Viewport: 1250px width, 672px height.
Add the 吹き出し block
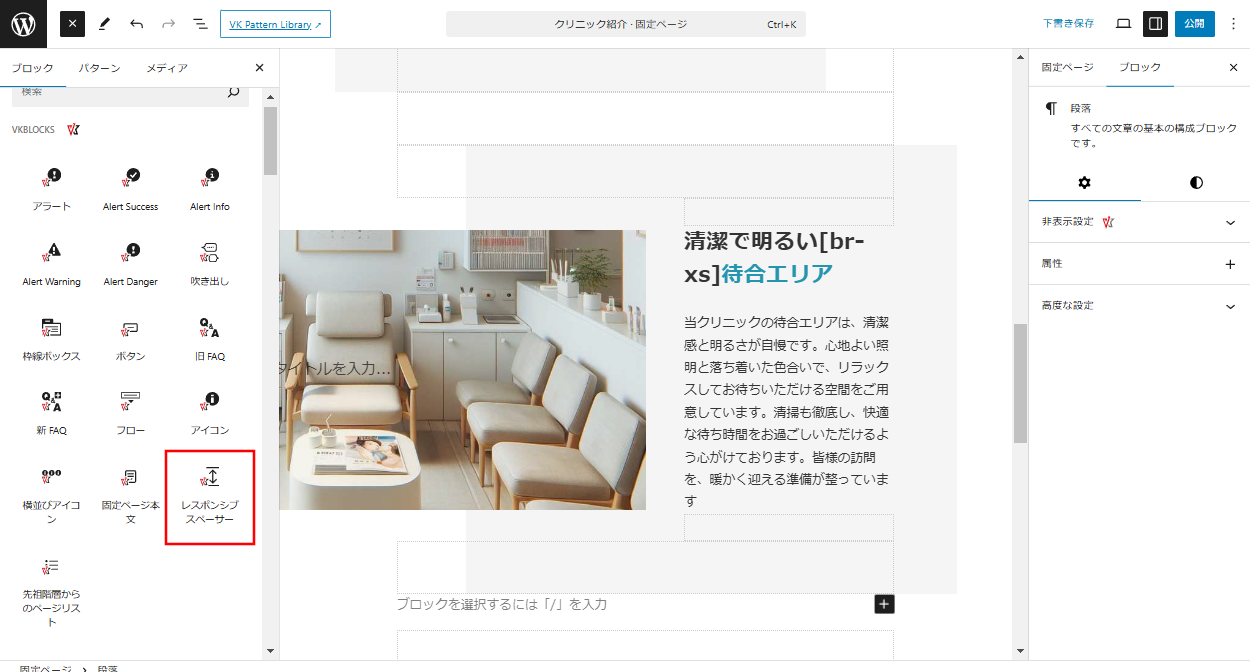(209, 264)
